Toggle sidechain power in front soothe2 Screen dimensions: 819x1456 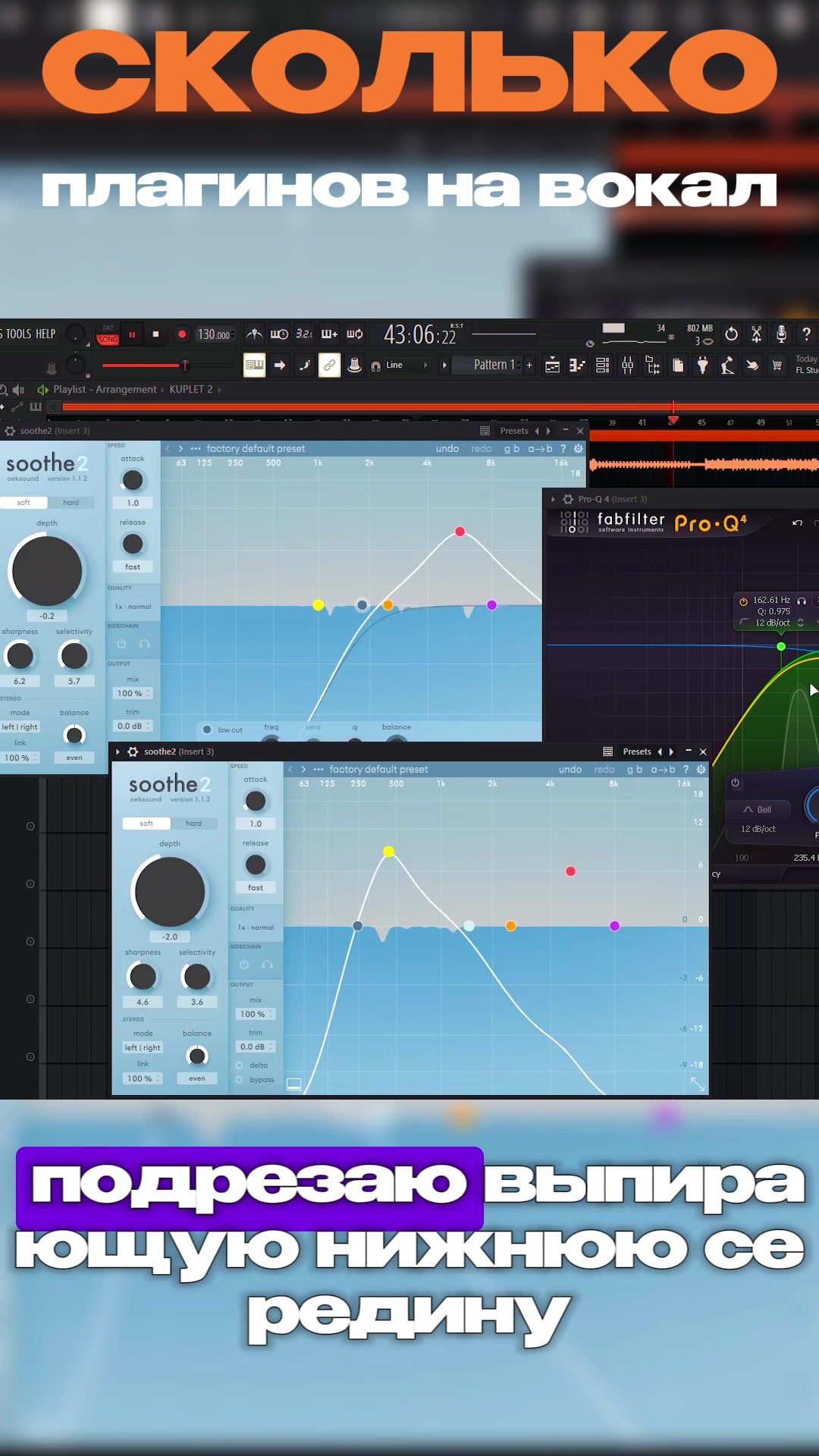click(x=244, y=965)
